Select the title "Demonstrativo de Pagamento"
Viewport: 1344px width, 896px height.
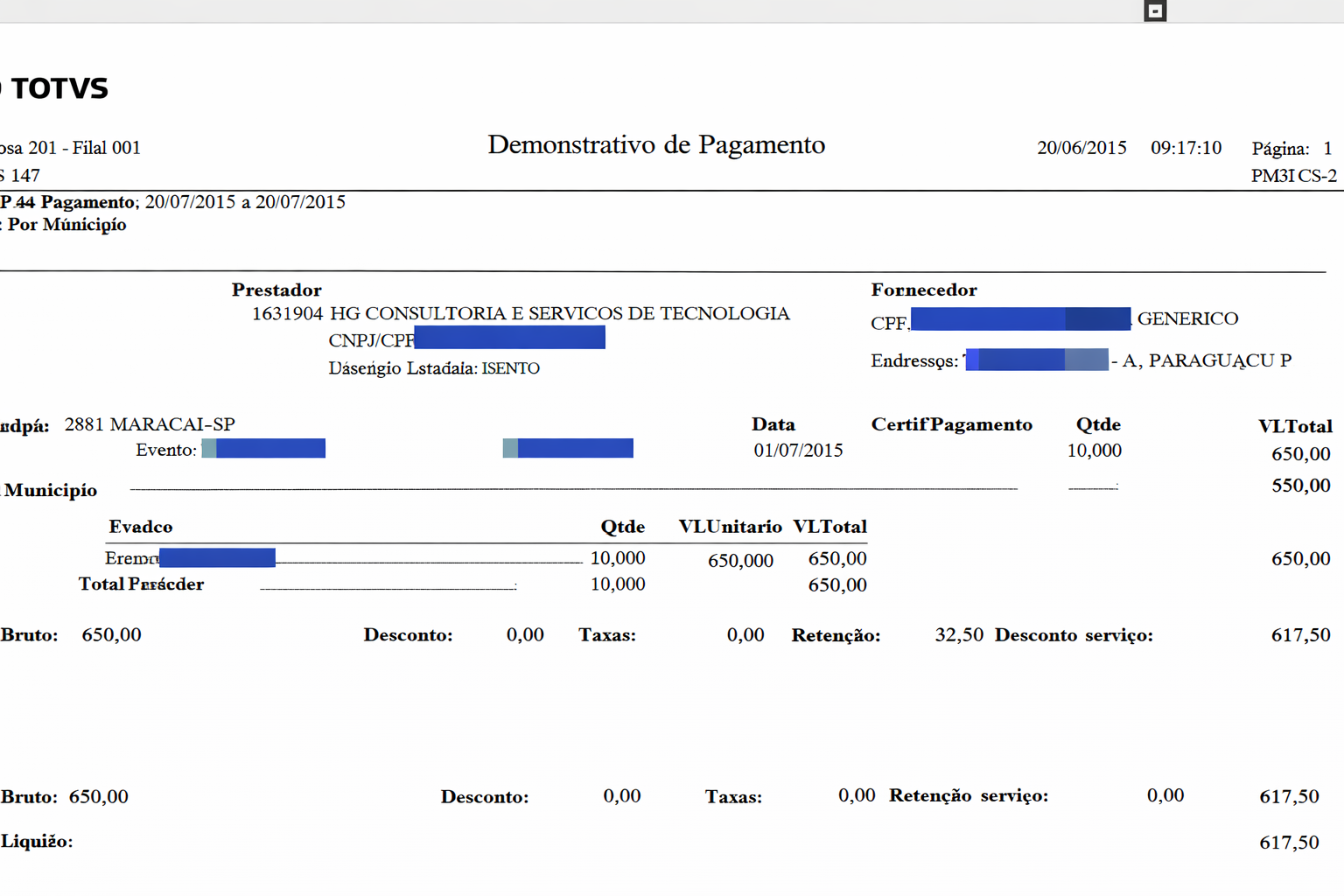click(656, 144)
